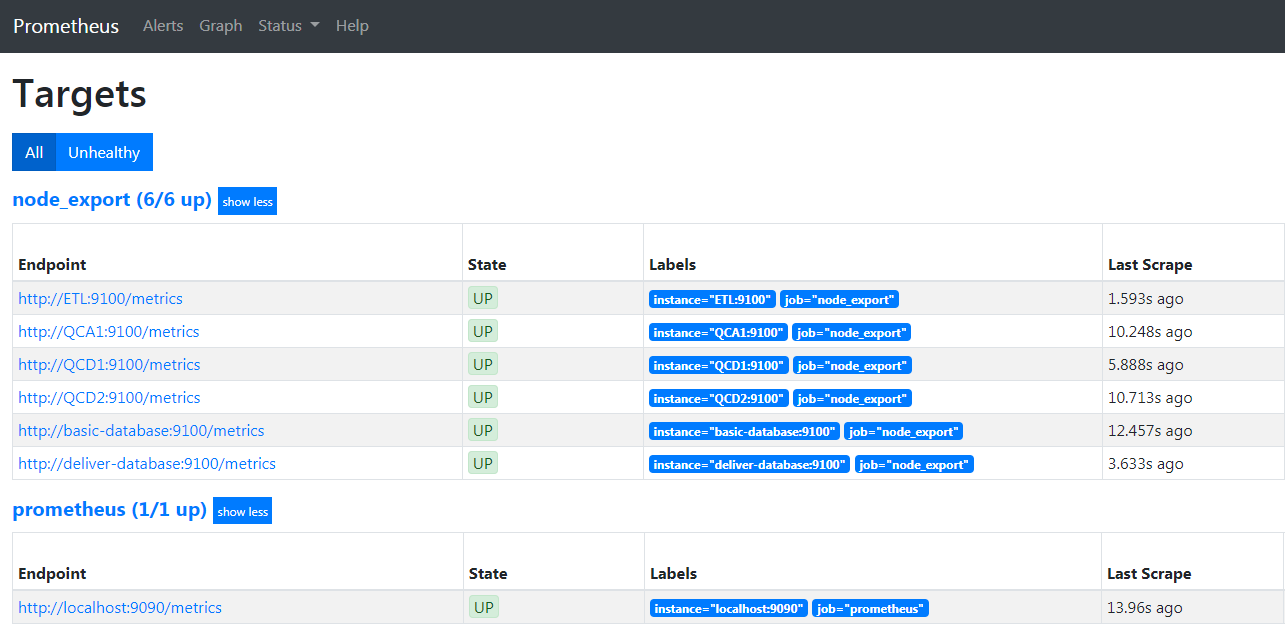Screen dimensions: 1285x634
Task: Click the UP state badge for QCA1
Action: coord(483,331)
